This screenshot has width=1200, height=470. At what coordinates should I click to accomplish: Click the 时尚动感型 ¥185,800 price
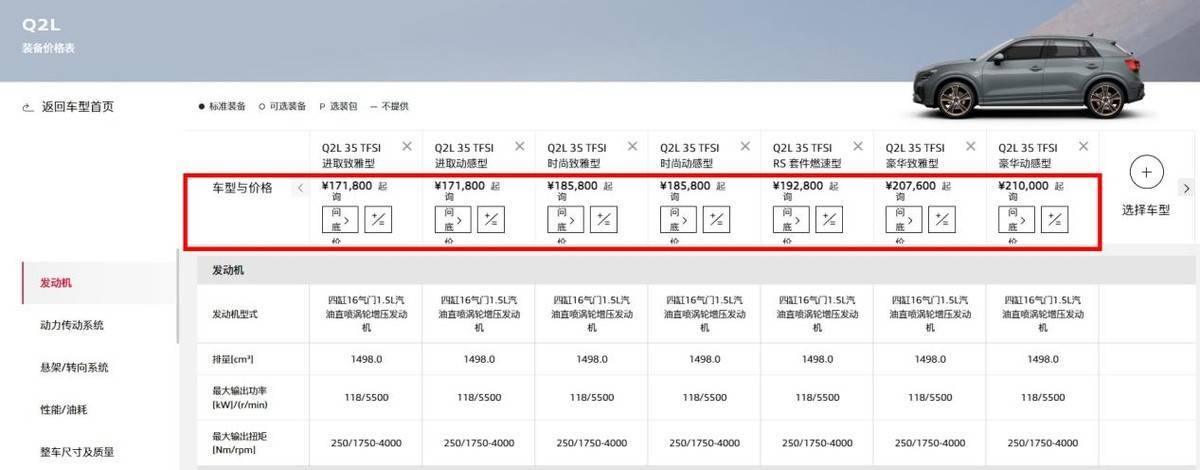pyautogui.click(x=685, y=186)
